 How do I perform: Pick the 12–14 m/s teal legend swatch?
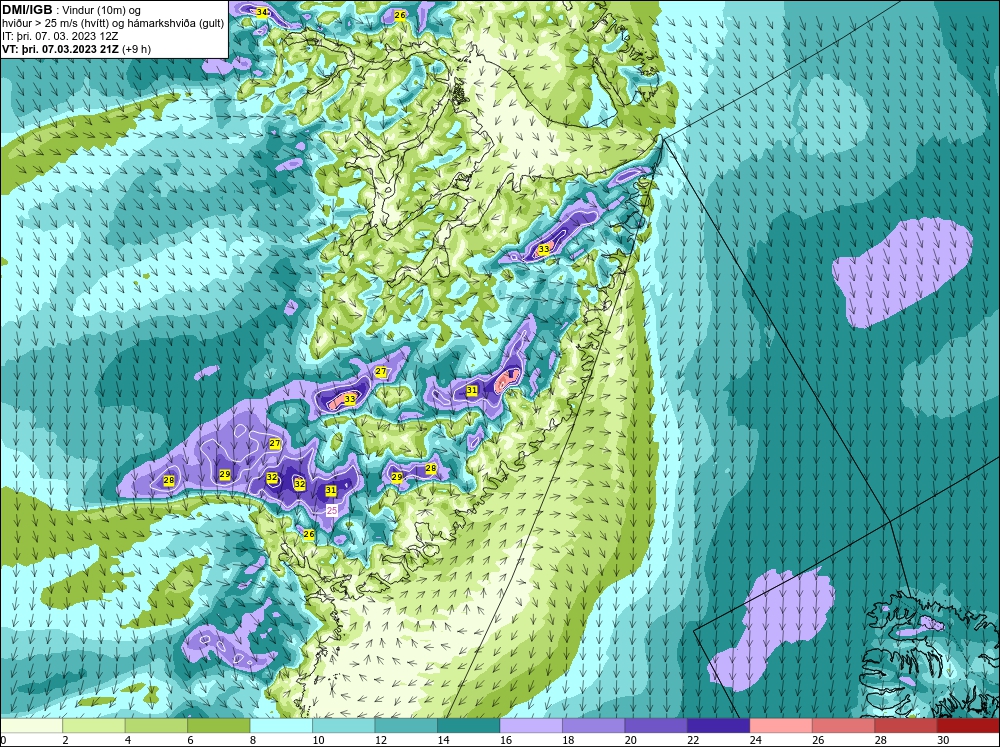[406, 726]
